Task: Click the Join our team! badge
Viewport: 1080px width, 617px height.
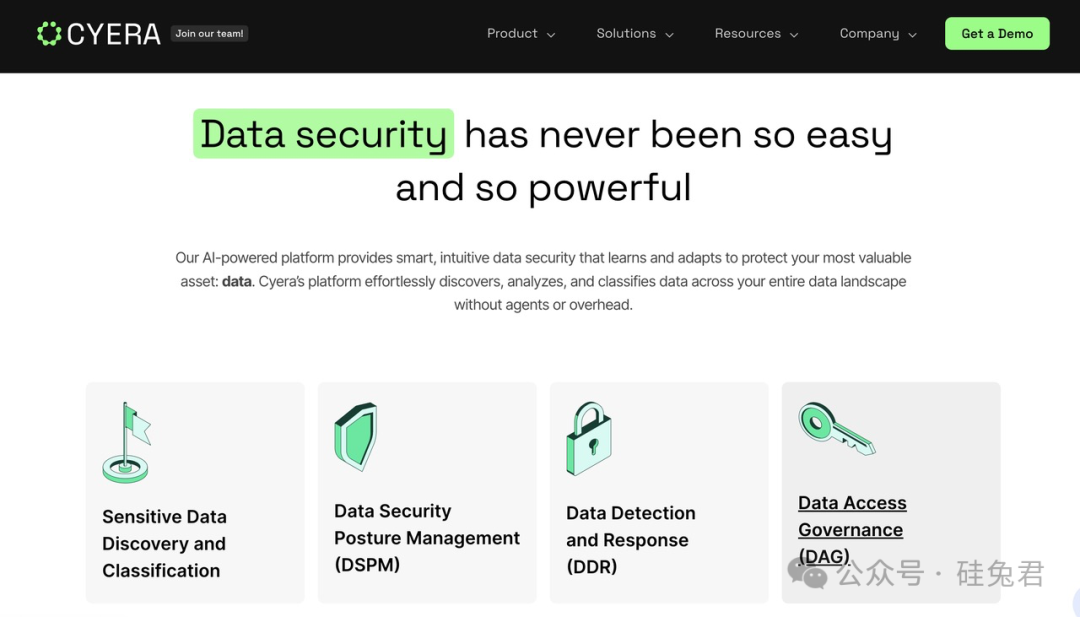Action: click(x=209, y=34)
